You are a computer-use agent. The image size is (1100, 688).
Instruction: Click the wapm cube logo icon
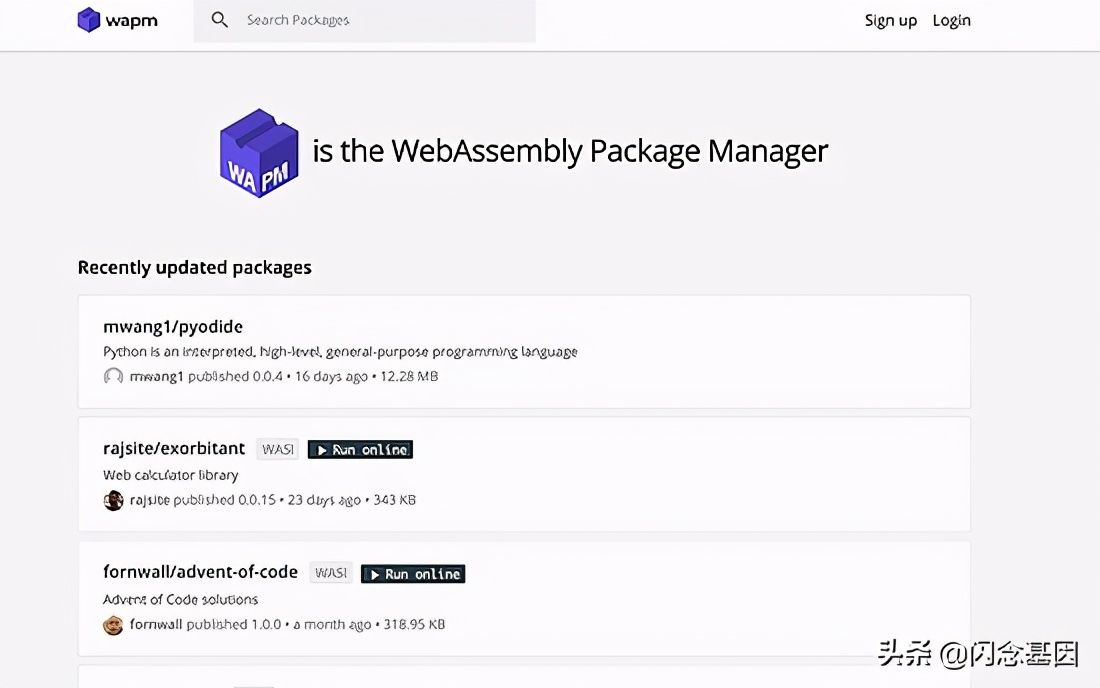[89, 19]
